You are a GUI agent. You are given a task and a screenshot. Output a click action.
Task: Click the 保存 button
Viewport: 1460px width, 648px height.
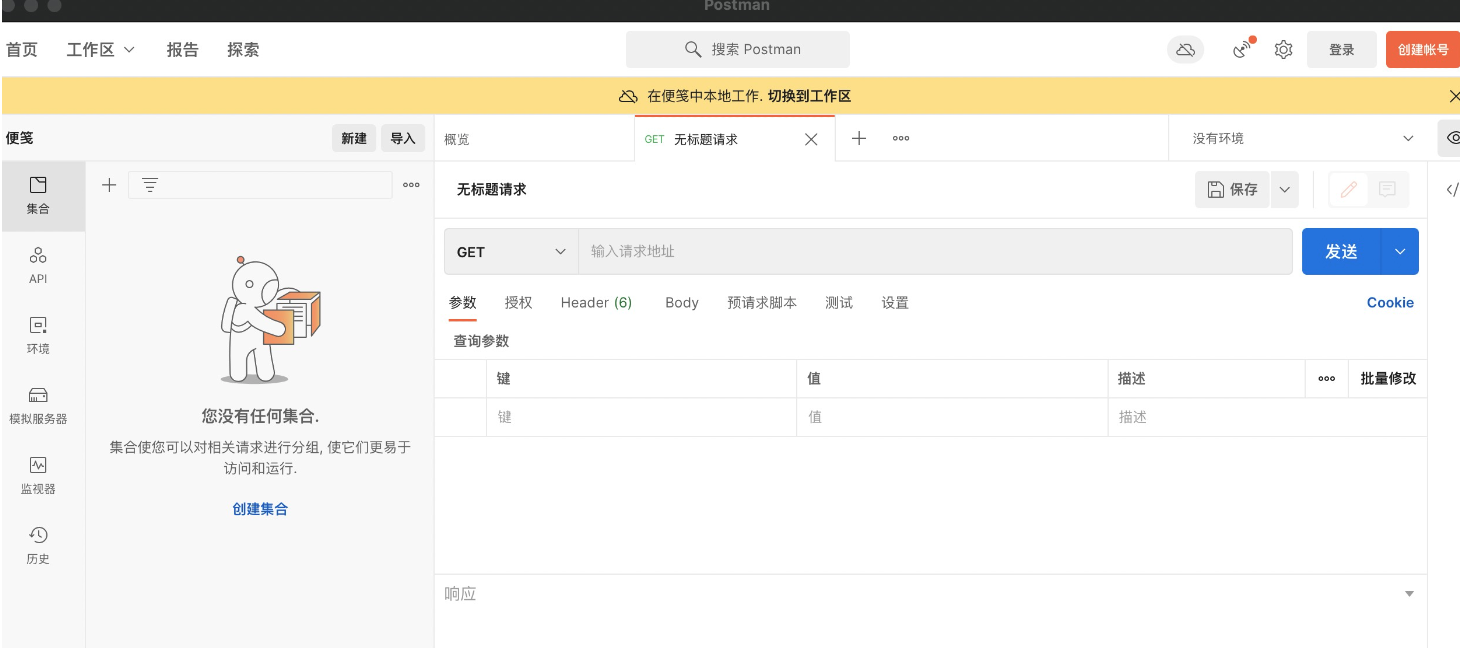1233,189
